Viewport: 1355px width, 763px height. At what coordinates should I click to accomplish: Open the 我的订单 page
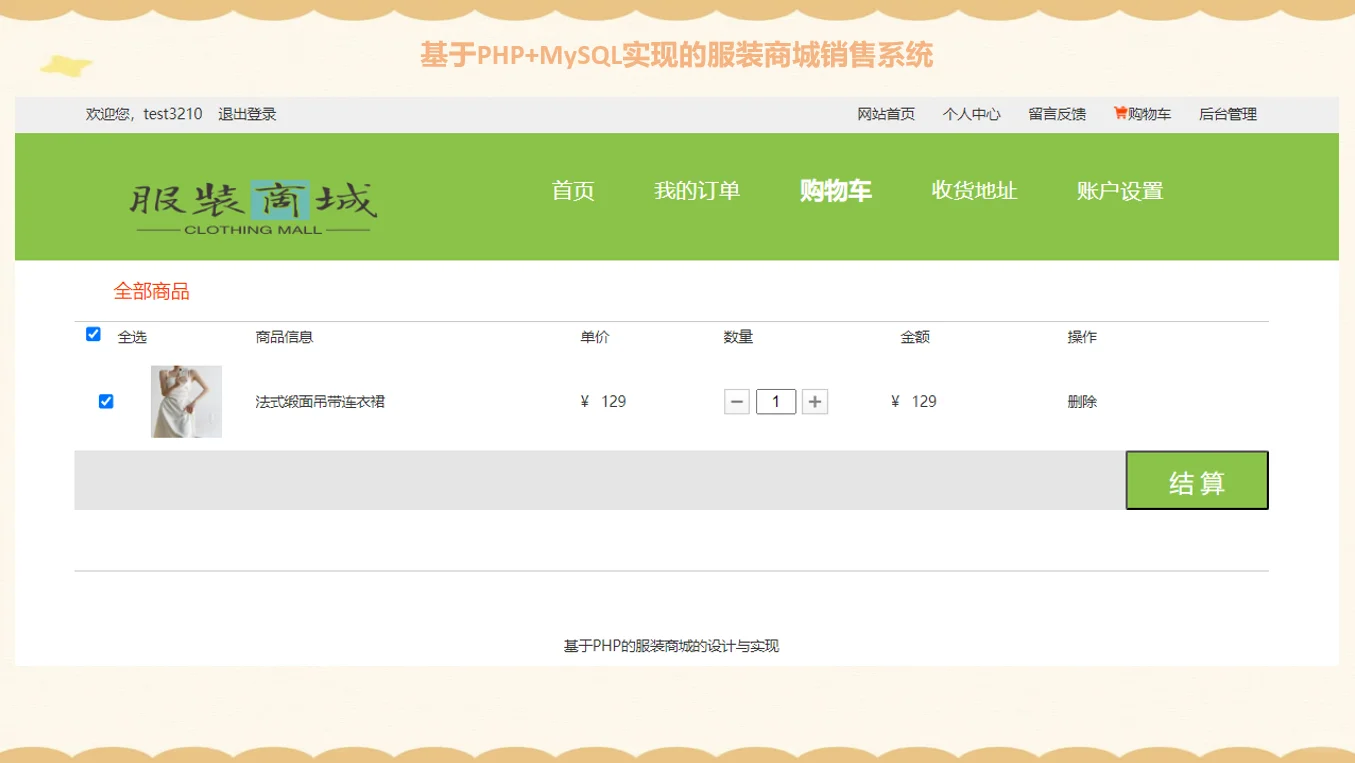(x=696, y=190)
